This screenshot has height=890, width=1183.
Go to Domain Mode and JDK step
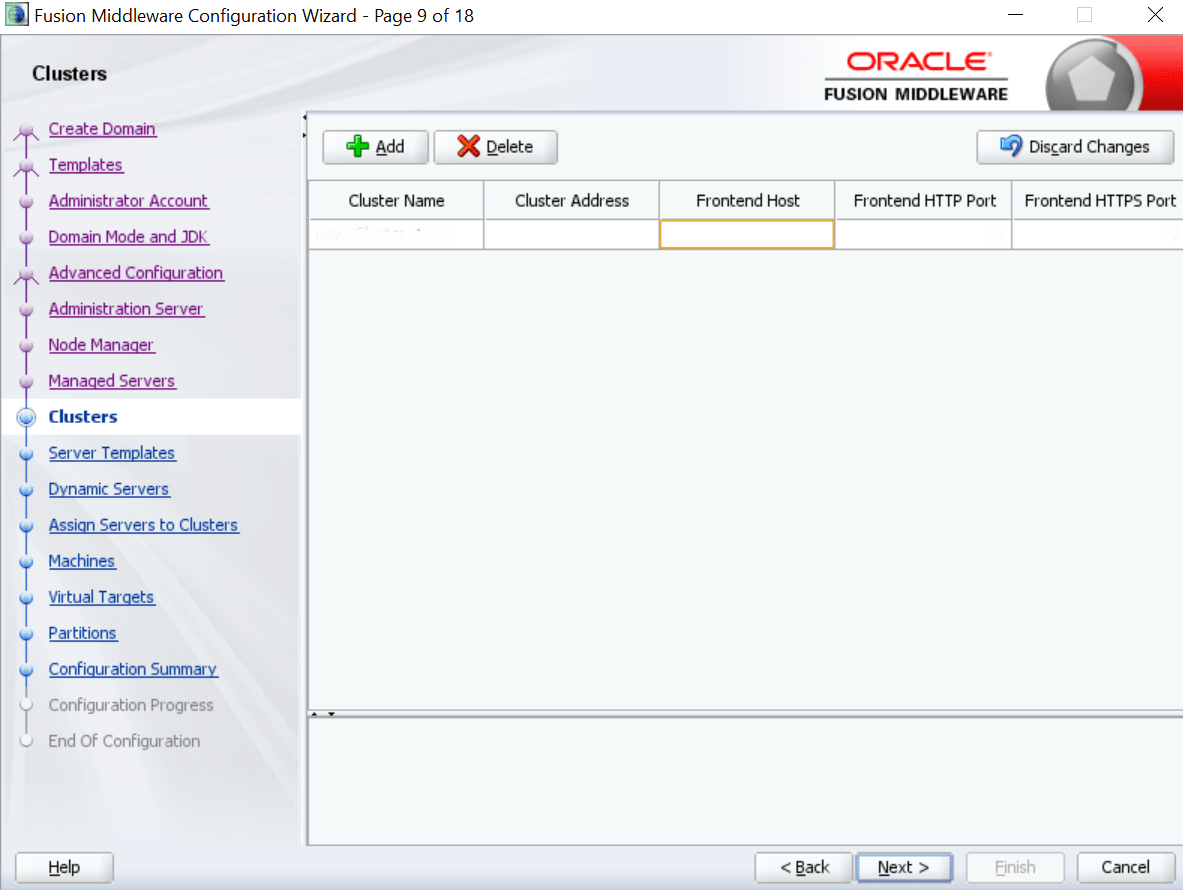point(128,237)
